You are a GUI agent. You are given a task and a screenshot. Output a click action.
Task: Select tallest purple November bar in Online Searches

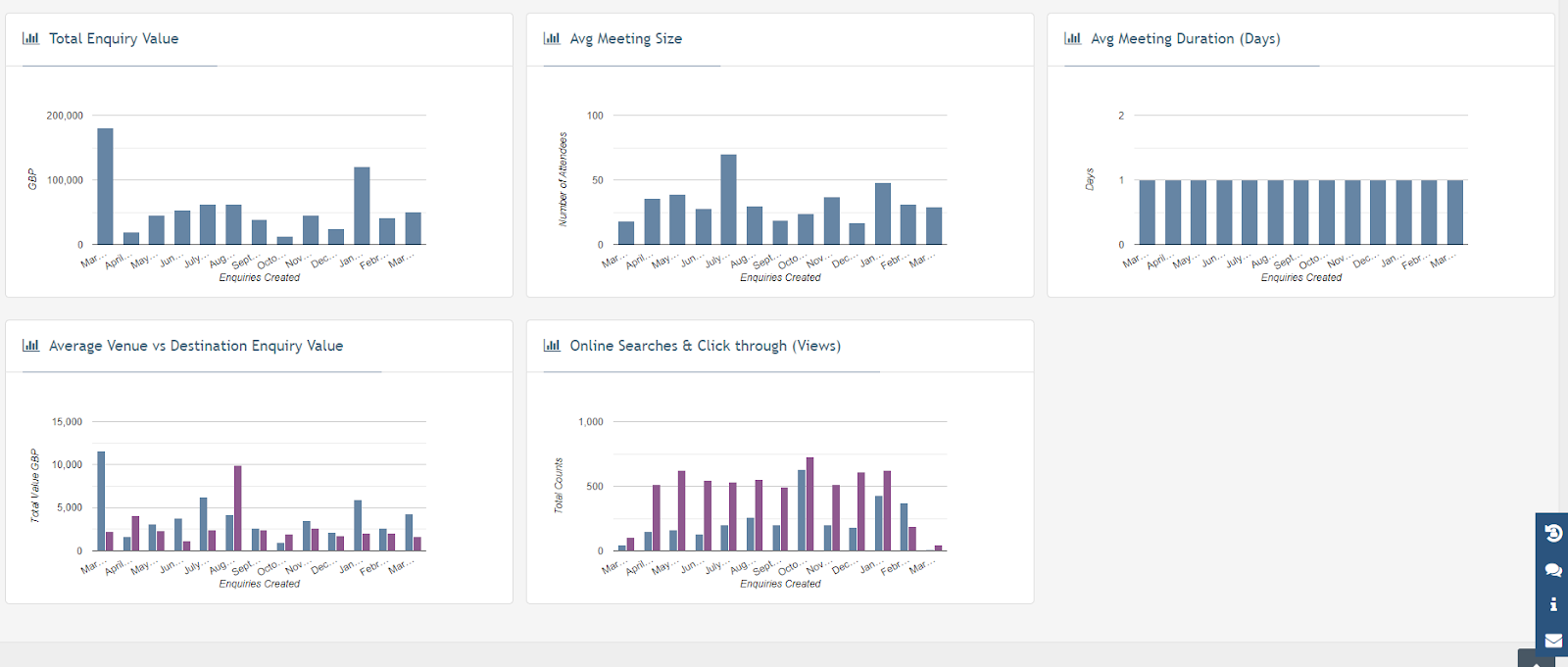809,503
